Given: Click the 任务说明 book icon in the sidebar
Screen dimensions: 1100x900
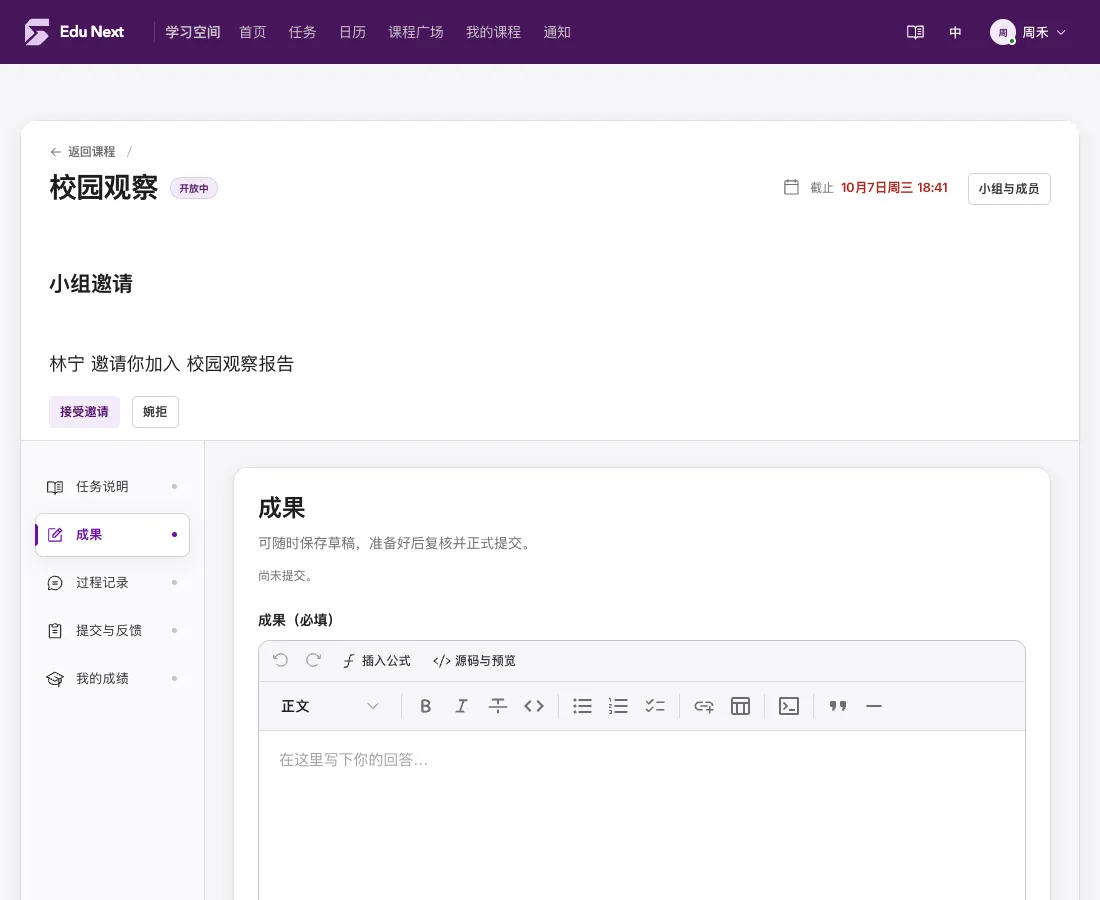Looking at the screenshot, I should 55,487.
